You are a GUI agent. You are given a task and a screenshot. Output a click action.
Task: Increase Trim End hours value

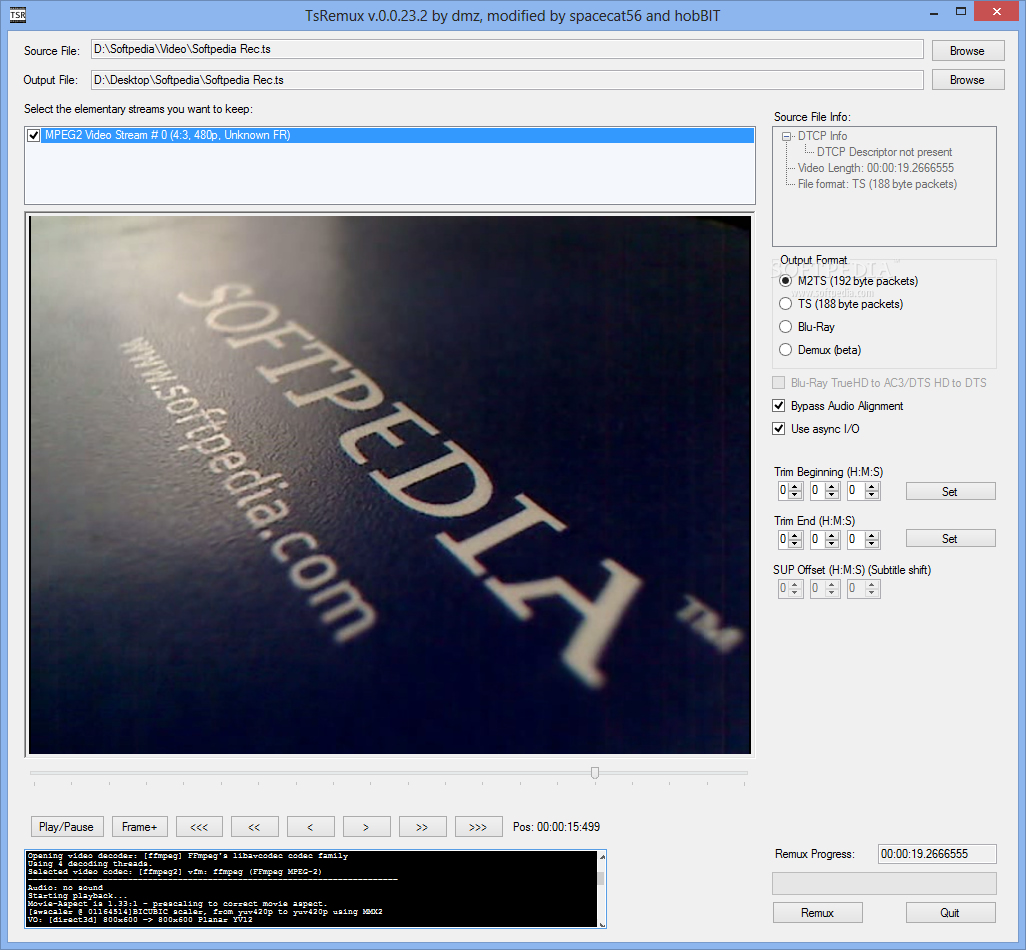pyautogui.click(x=795, y=536)
